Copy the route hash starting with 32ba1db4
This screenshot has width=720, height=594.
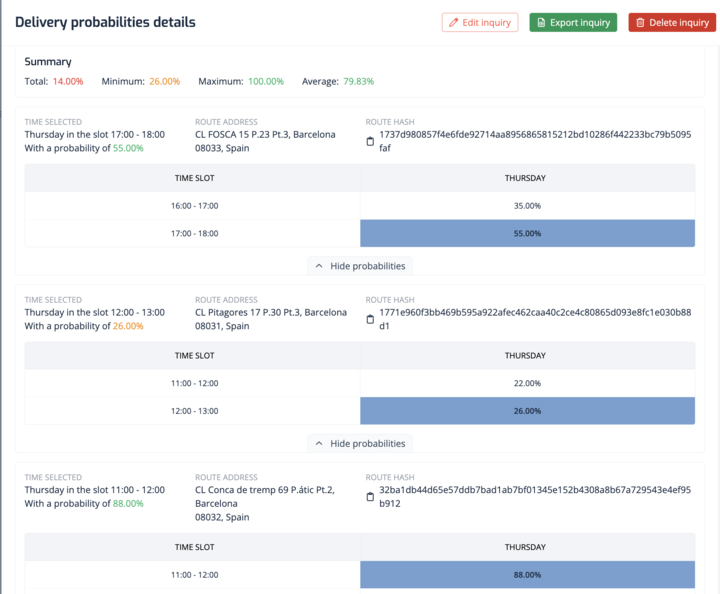point(370,497)
